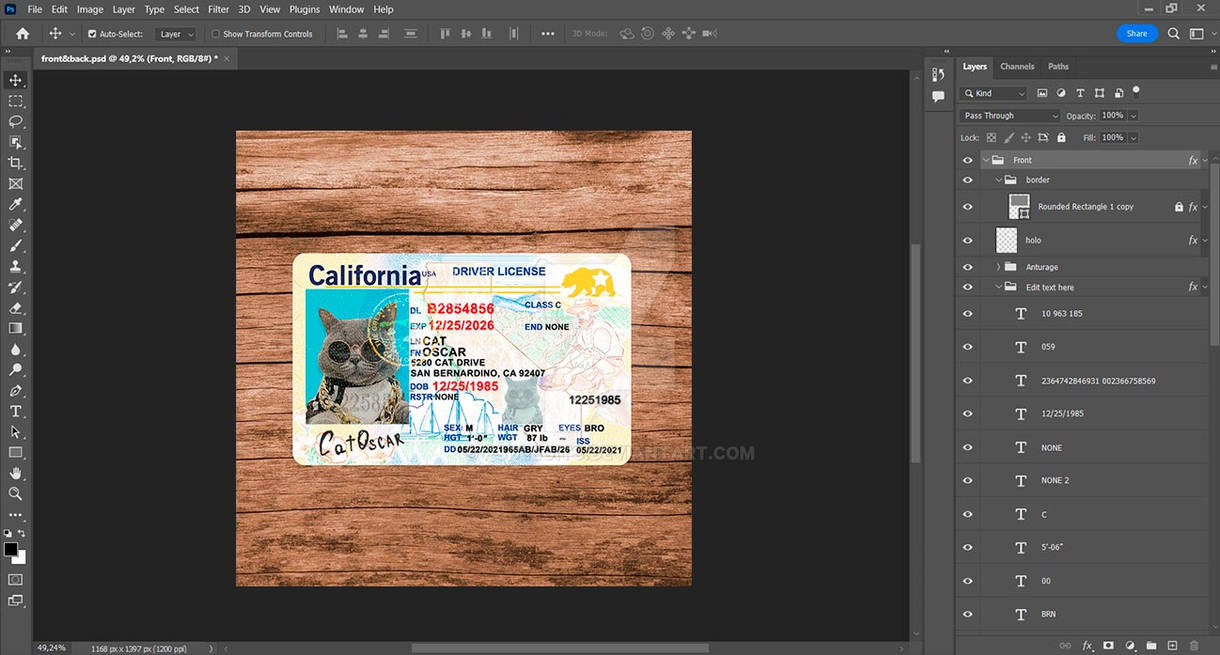Open the Comments panel icon

[x=938, y=97]
